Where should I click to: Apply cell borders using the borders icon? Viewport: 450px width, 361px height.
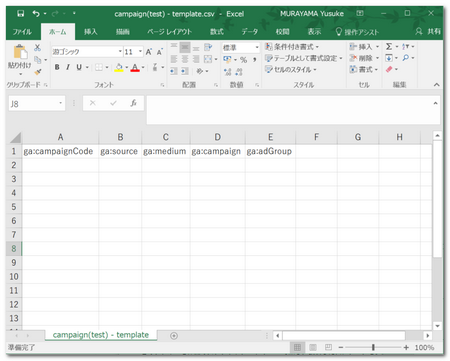pyautogui.click(x=99, y=67)
